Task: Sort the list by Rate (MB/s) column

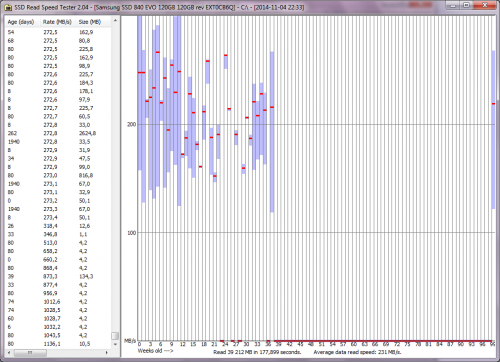Action: (x=58, y=22)
